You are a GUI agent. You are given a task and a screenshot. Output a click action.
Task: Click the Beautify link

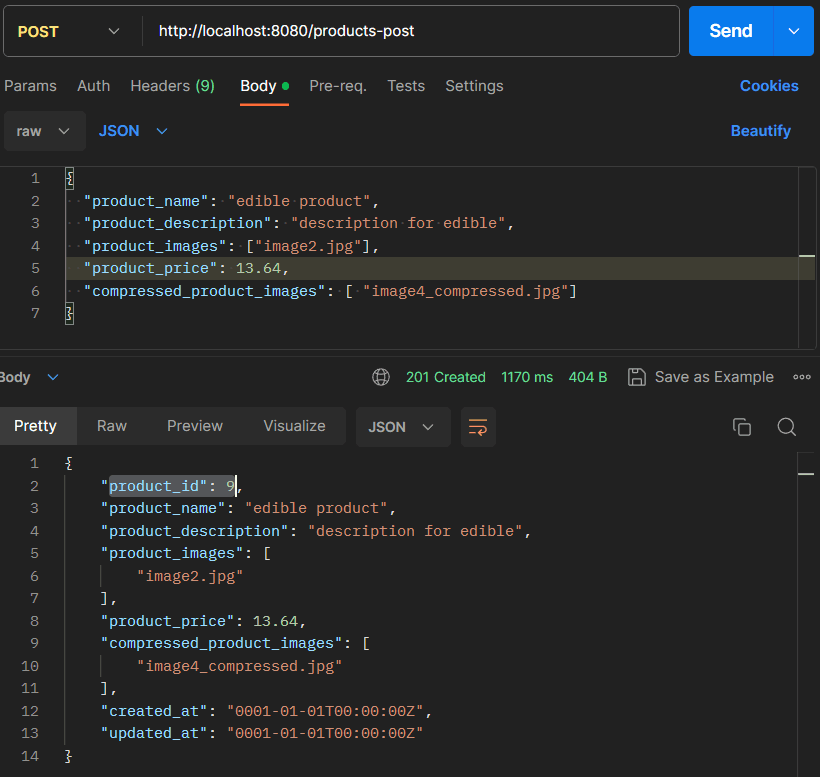(760, 131)
